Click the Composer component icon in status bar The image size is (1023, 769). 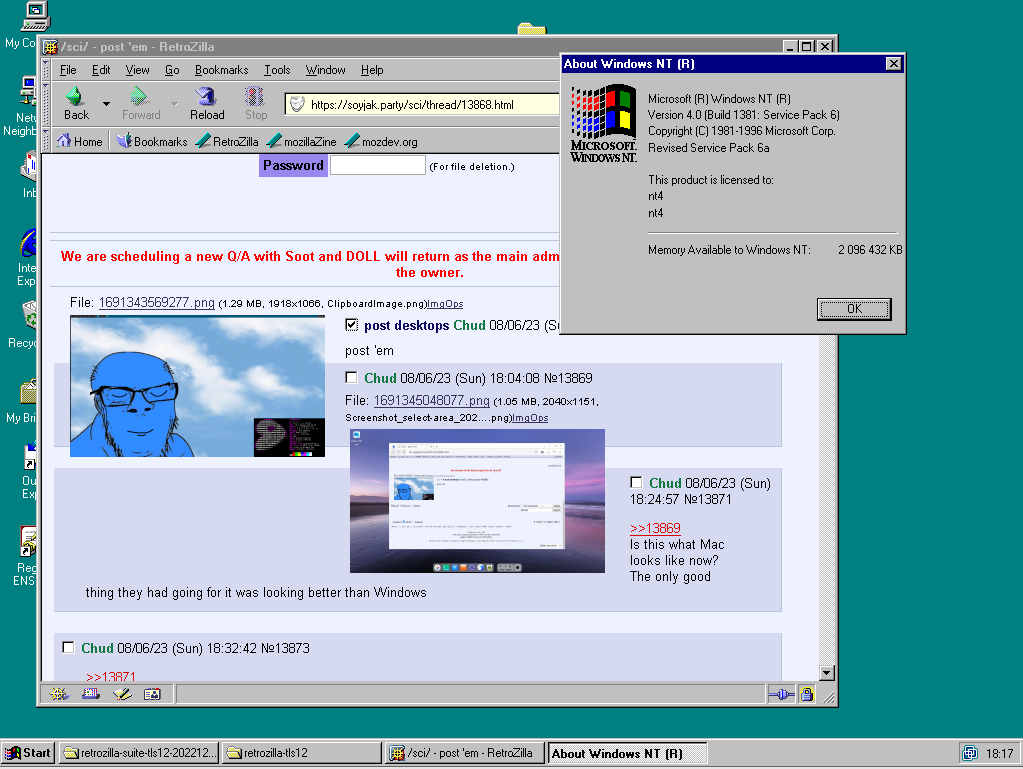click(x=122, y=694)
